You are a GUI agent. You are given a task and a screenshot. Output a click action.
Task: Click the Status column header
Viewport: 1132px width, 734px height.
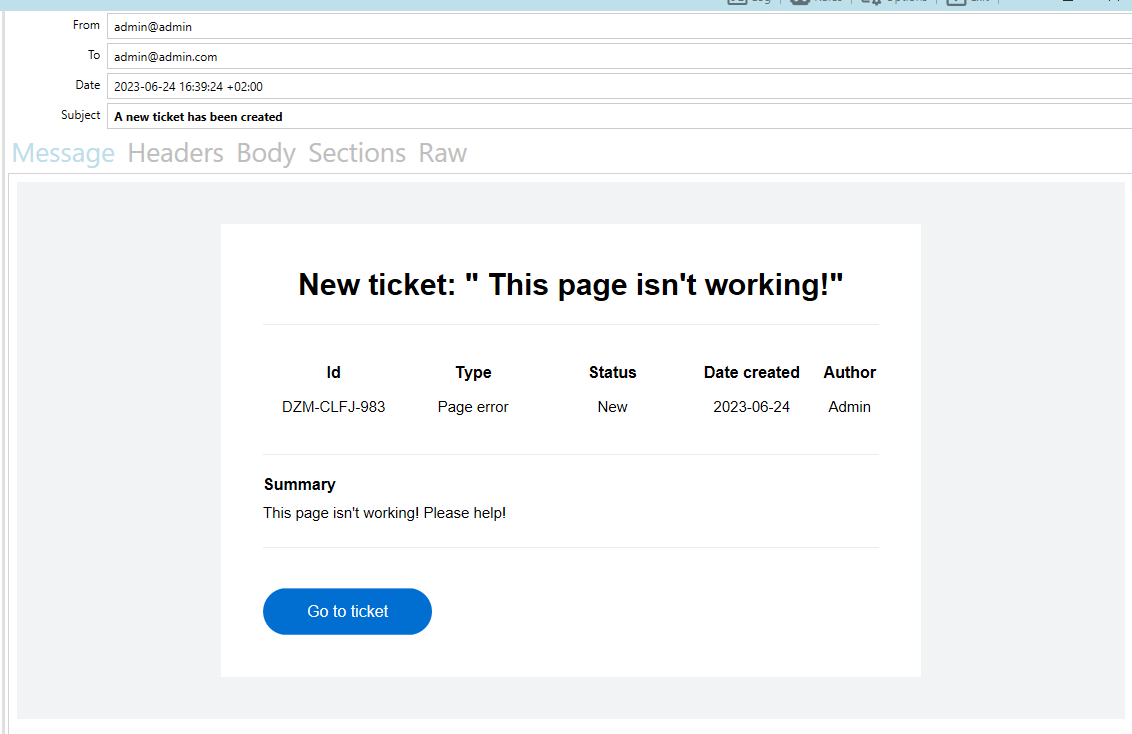[612, 372]
